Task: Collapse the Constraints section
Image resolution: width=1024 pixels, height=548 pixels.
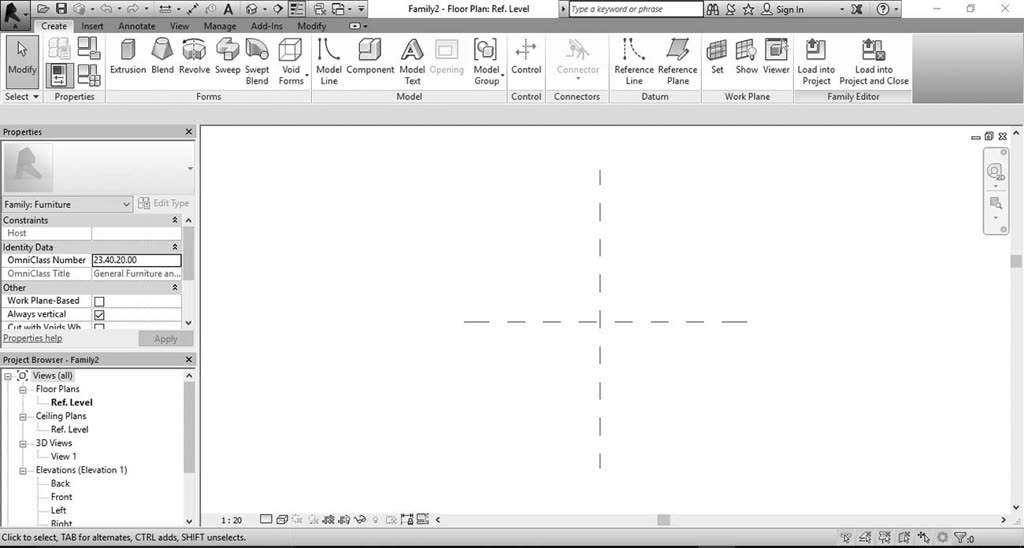Action: 175,220
